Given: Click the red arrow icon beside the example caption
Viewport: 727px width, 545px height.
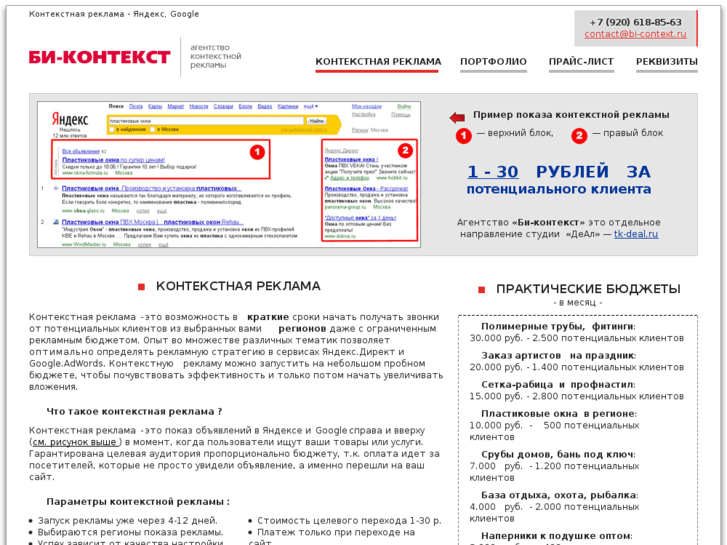Looking at the screenshot, I should click(457, 117).
